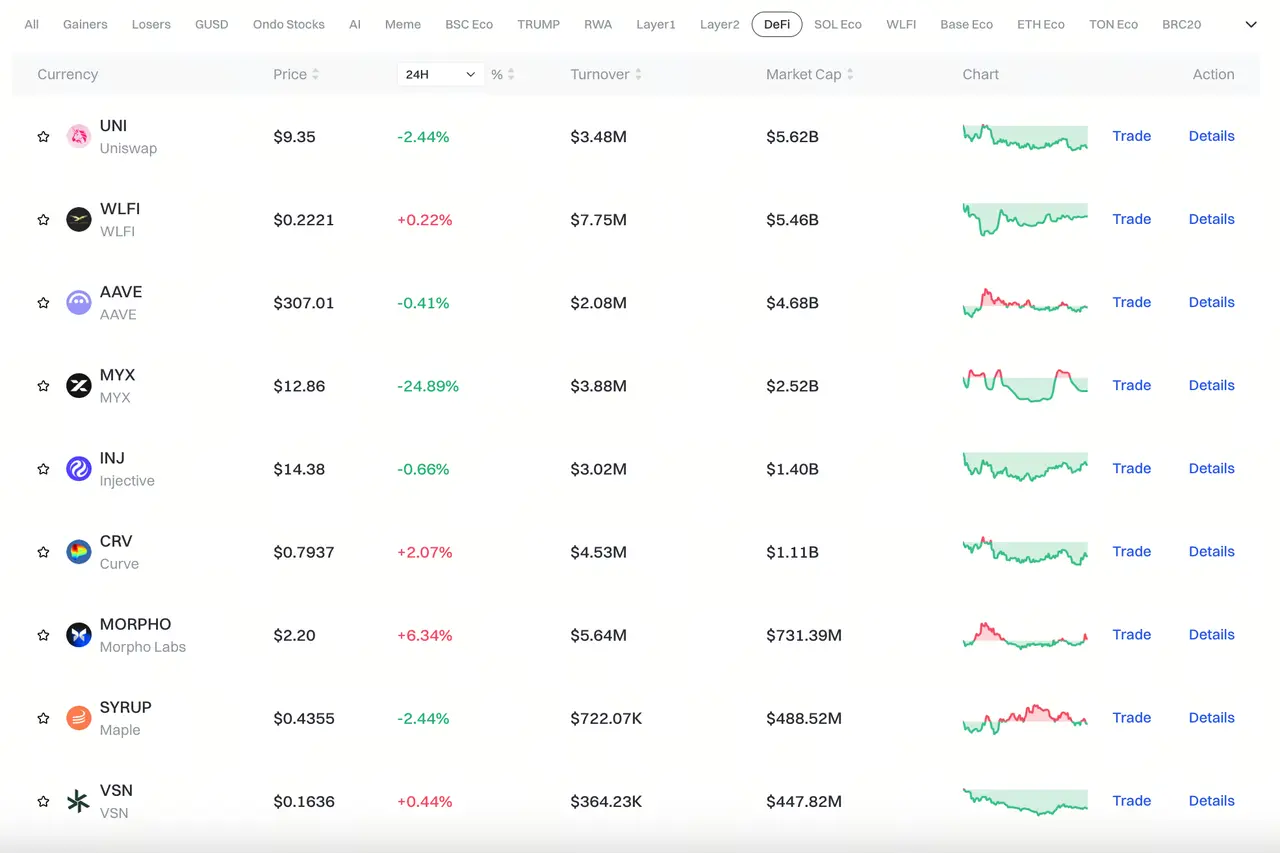Click the Maple SYRUP logo

point(79,717)
